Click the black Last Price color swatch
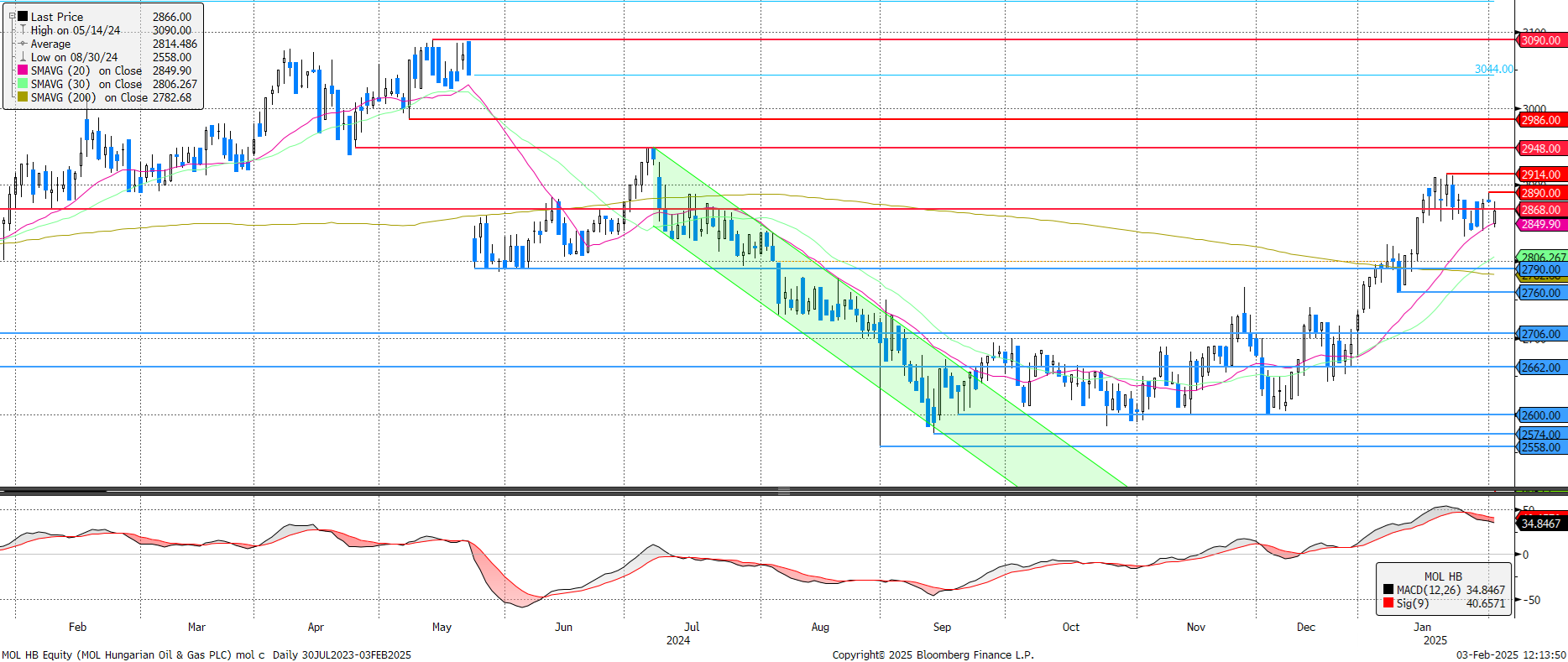Screen dimensions: 1568x662 [23, 16]
